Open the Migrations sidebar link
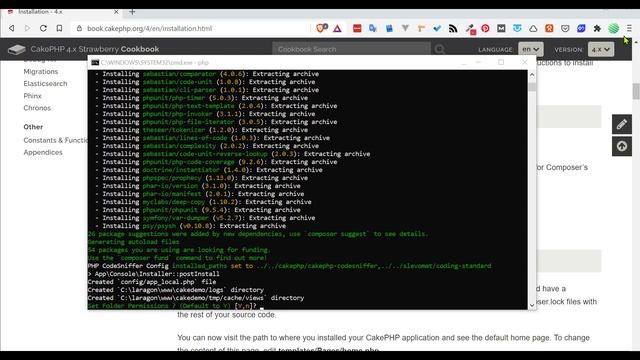This screenshot has width=640, height=360. [x=40, y=71]
